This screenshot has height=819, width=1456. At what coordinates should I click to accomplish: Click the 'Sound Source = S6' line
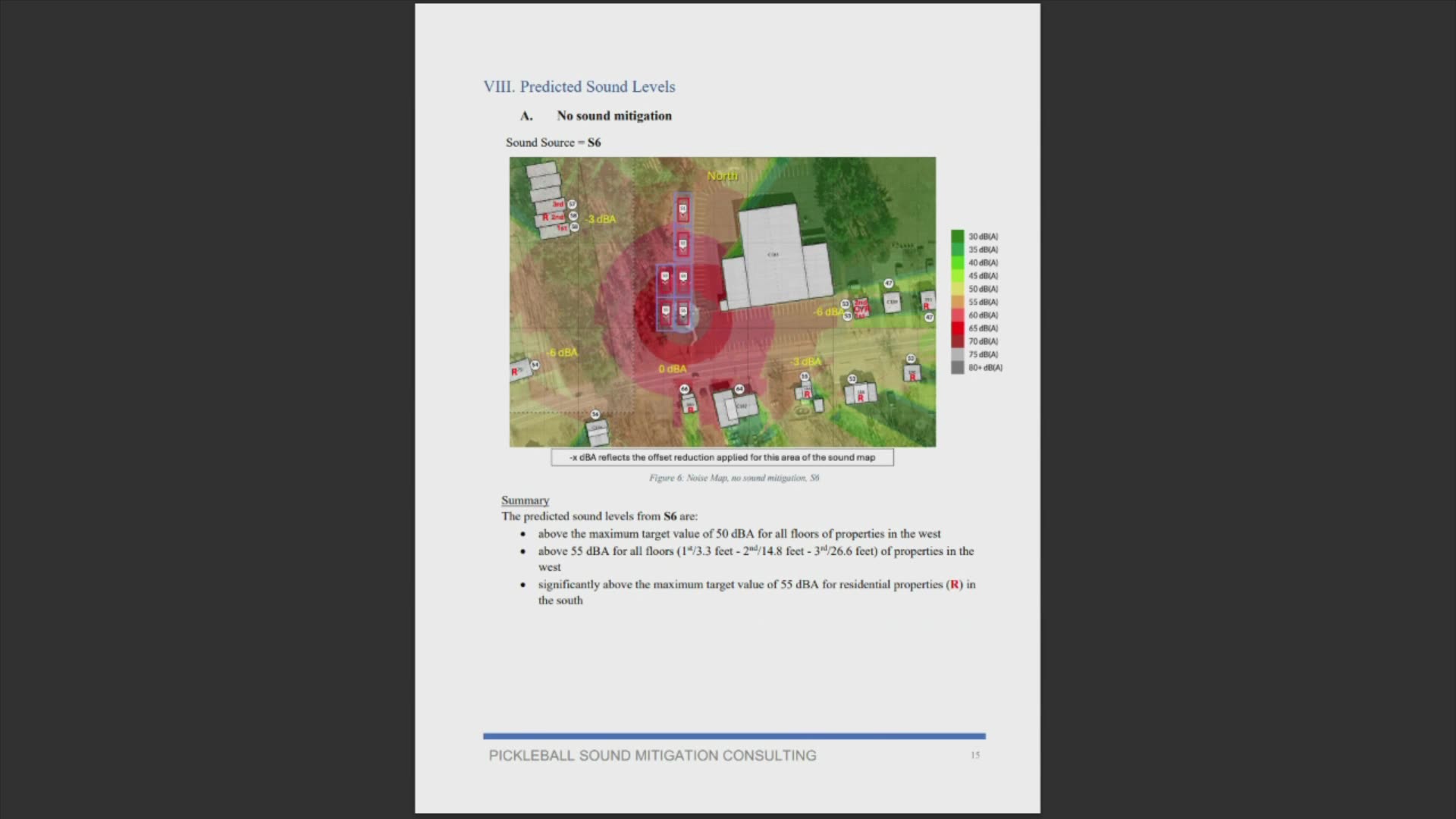[554, 143]
